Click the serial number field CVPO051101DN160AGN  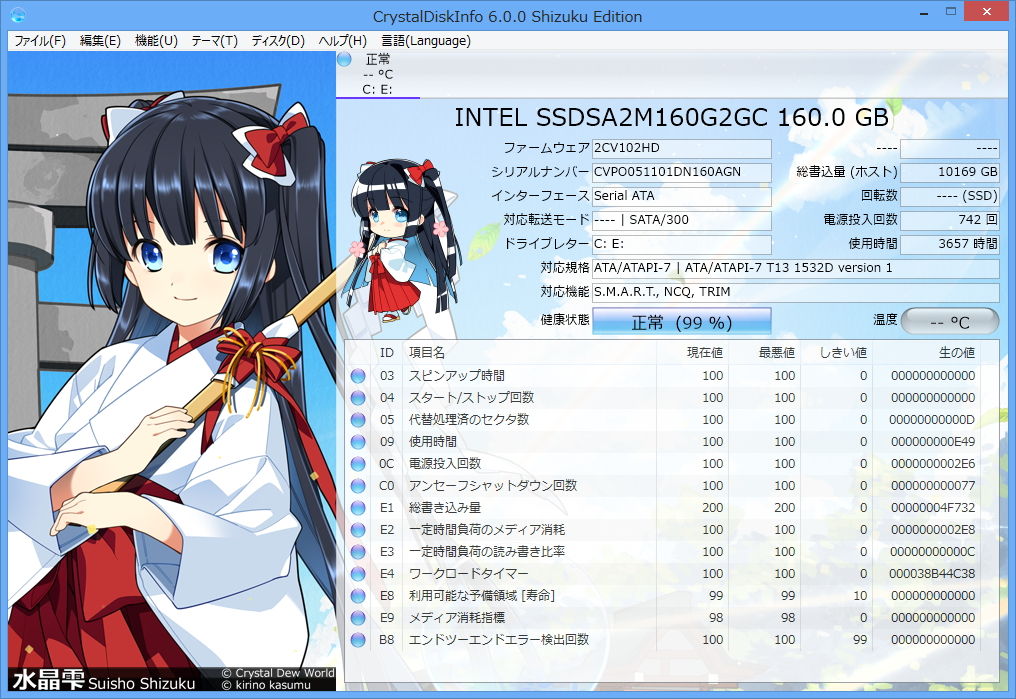click(x=682, y=172)
